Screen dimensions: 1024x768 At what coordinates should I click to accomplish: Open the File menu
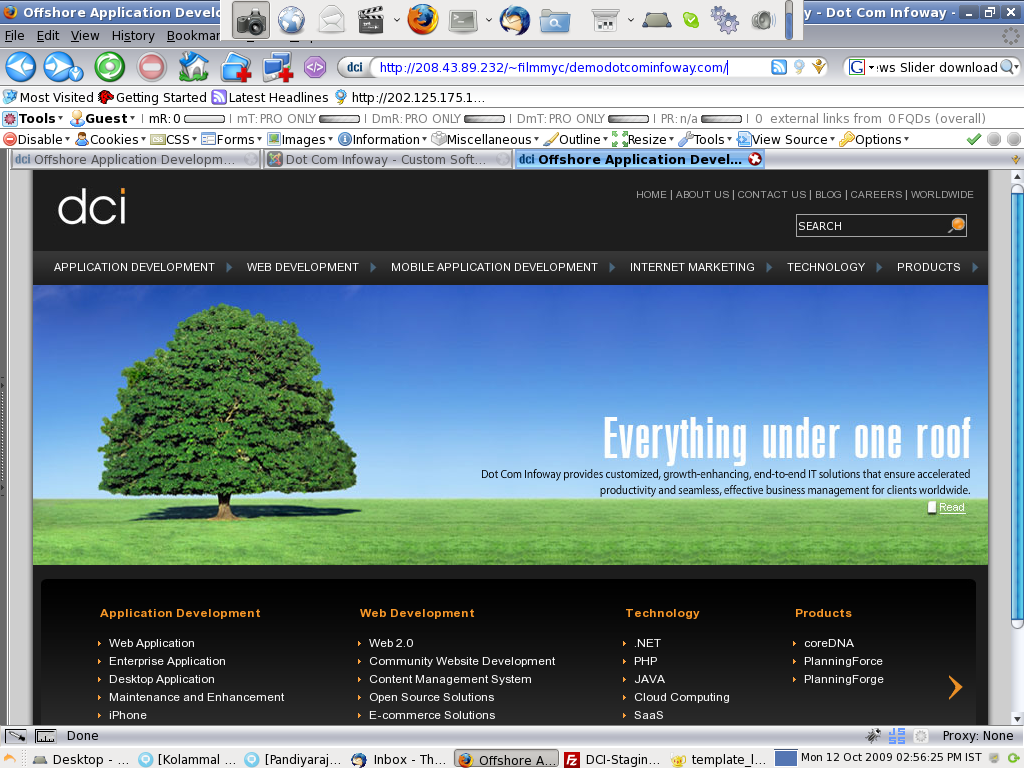tap(14, 35)
